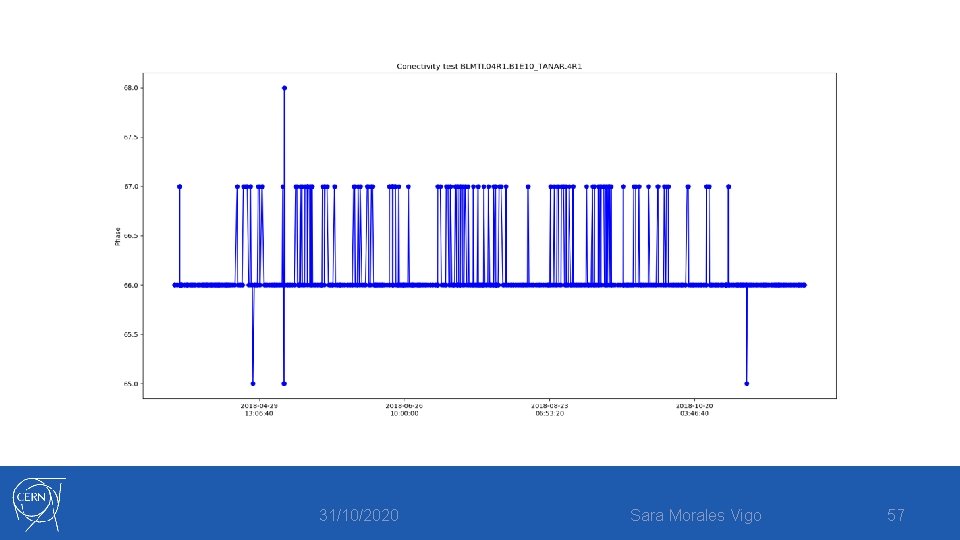Select the 31/10/2020 date text
This screenshot has width=960, height=540.
[359, 516]
